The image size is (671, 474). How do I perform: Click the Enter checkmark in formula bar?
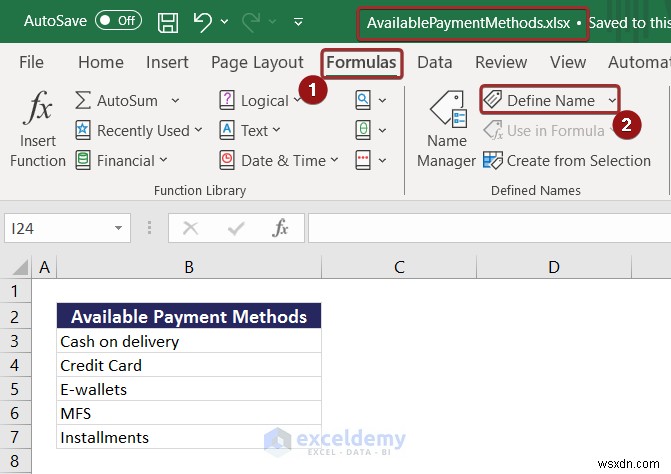coord(236,228)
